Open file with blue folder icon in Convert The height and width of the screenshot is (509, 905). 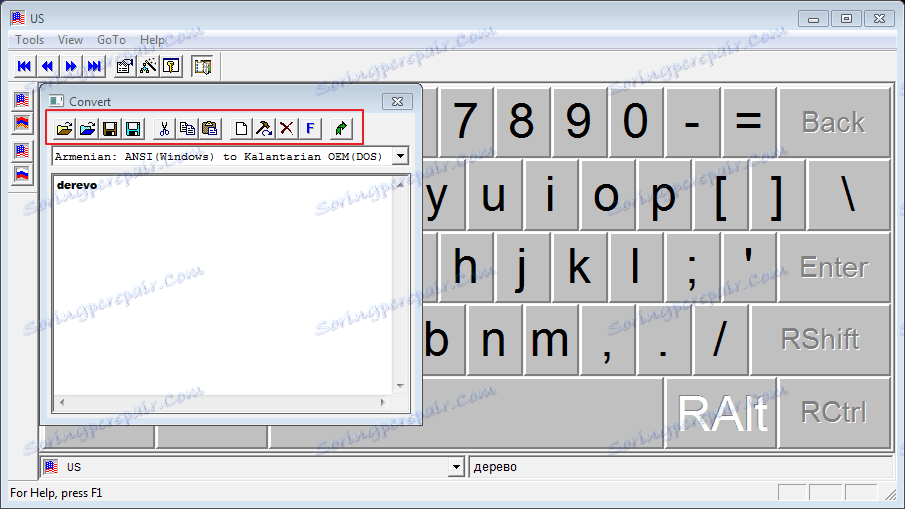[x=87, y=128]
